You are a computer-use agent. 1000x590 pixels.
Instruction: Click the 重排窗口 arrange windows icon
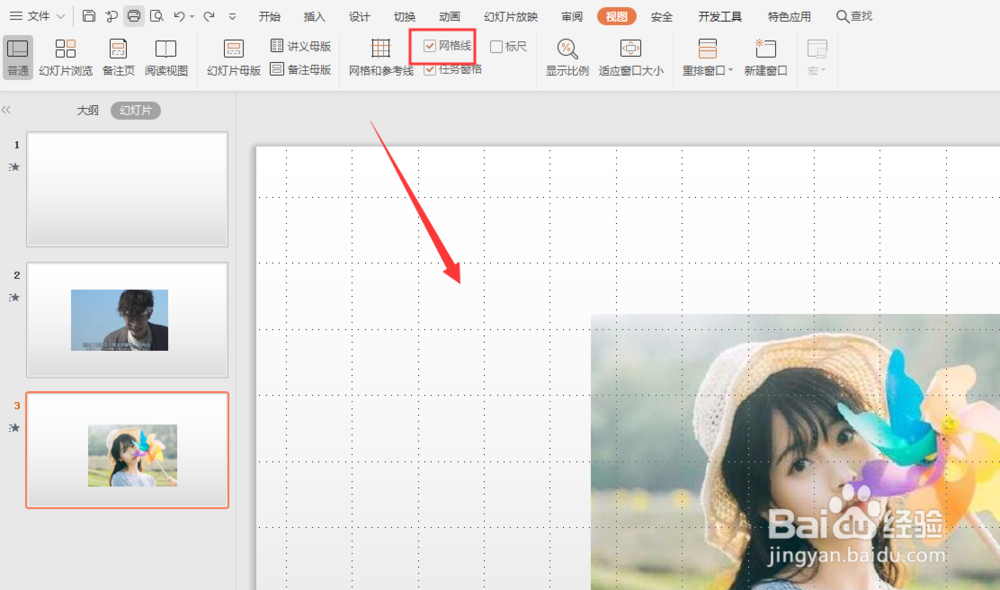point(707,48)
